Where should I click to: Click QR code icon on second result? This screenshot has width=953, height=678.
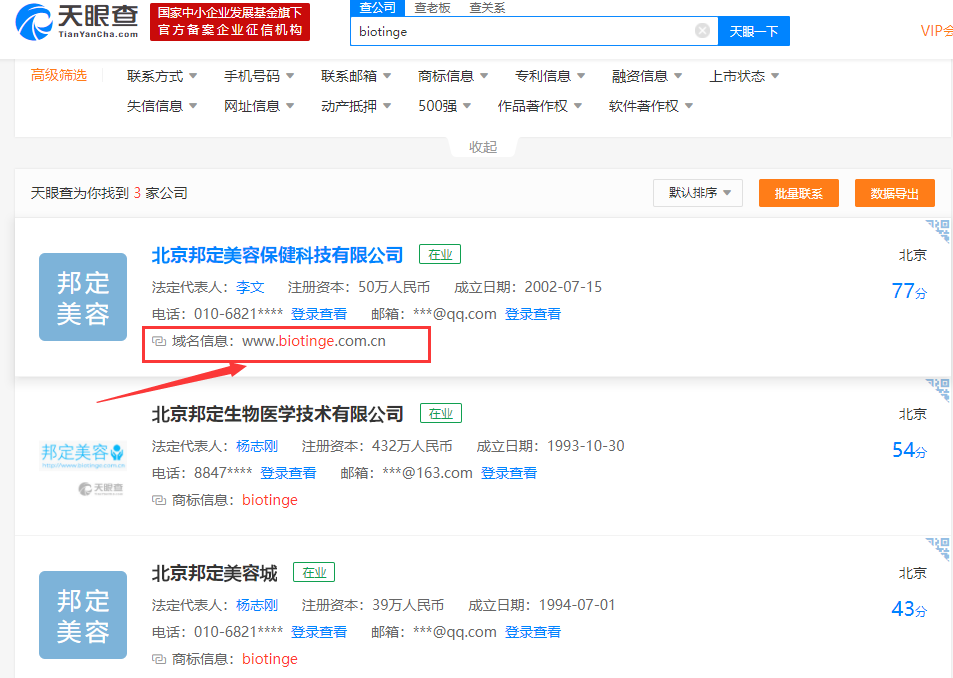pyautogui.click(x=938, y=389)
